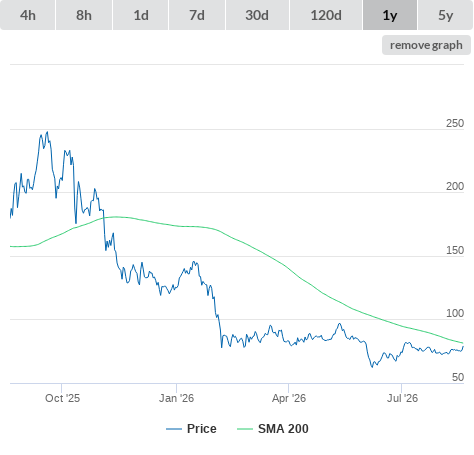Click the Jan '26 axis label
Image resolution: width=474 pixels, height=455 pixels.
176,398
